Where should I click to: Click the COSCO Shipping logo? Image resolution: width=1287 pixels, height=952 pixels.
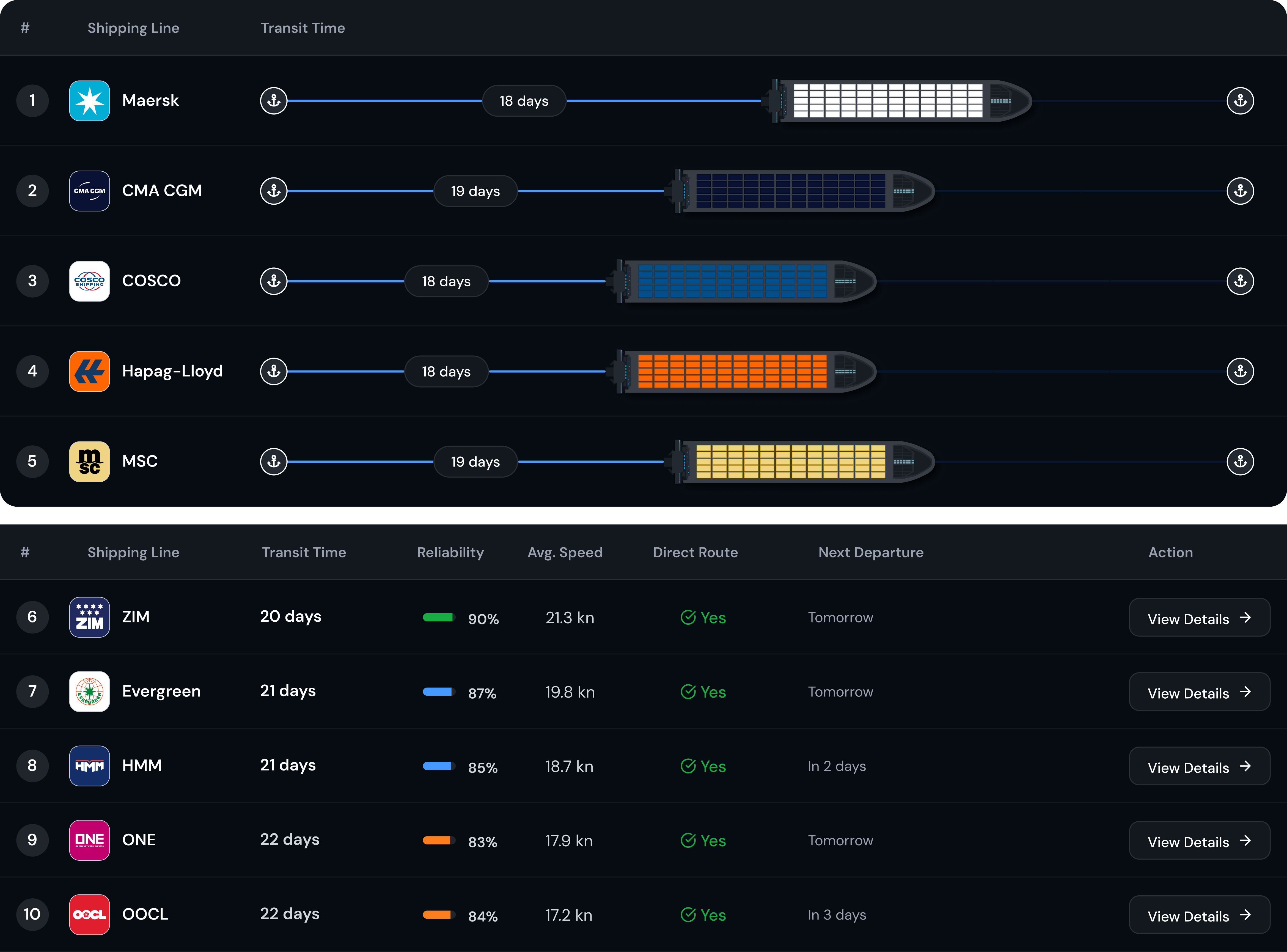pyautogui.click(x=89, y=281)
